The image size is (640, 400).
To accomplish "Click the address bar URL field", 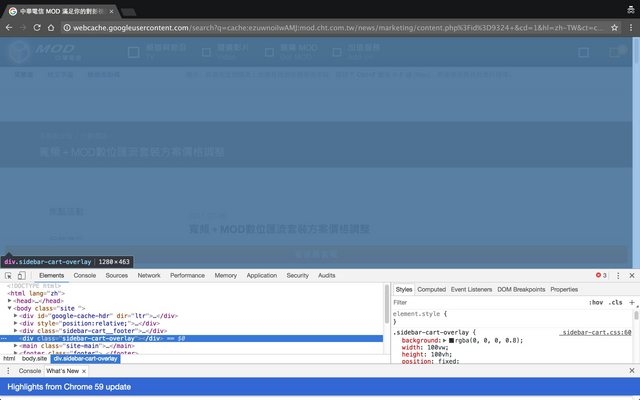I will point(337,28).
